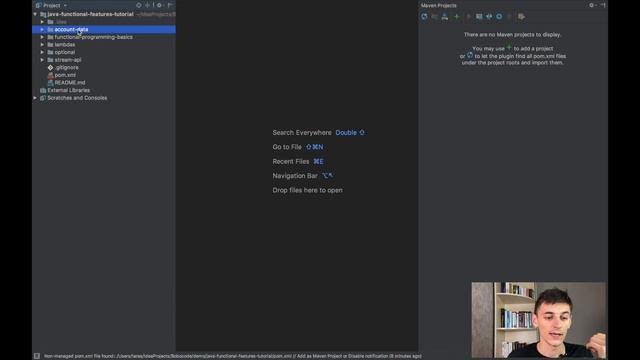Expand the functional-programming-basics folder arrow
Image resolution: width=640 pixels, height=360 pixels.
tap(42, 37)
